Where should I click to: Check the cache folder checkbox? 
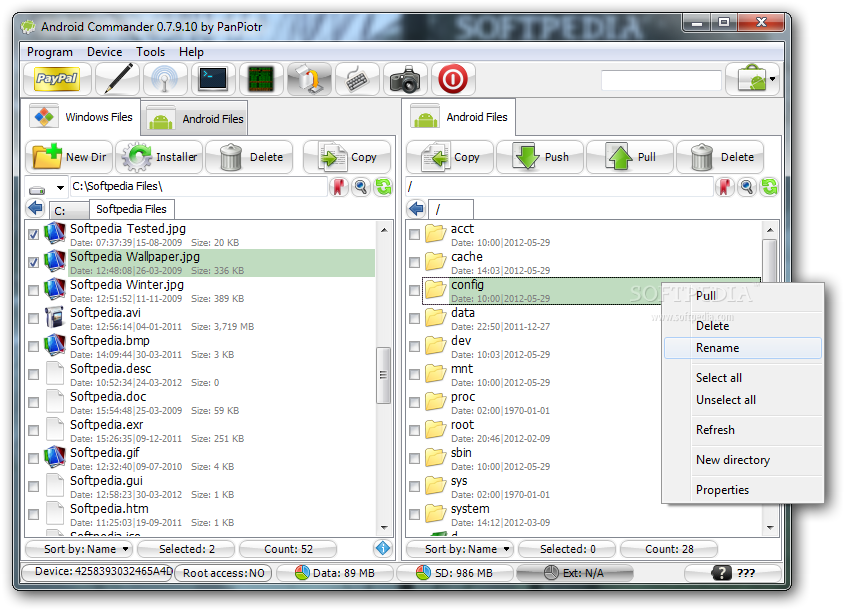point(414,262)
